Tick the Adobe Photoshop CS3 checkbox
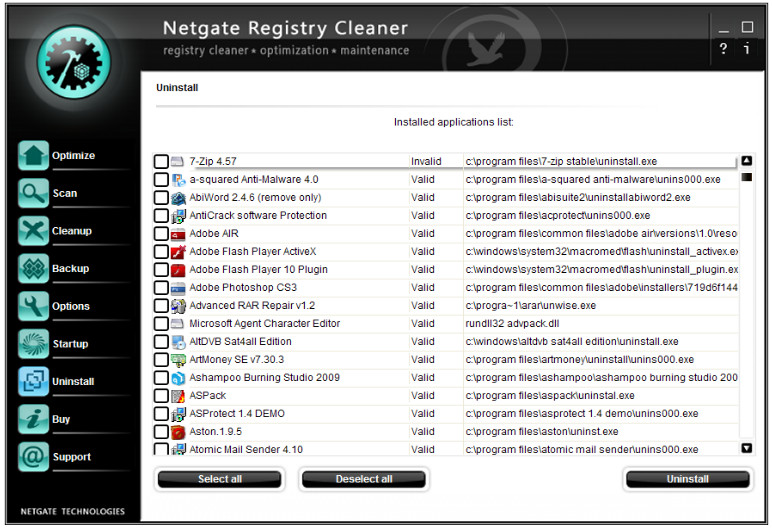The height and width of the screenshot is (530, 772). tap(161, 288)
